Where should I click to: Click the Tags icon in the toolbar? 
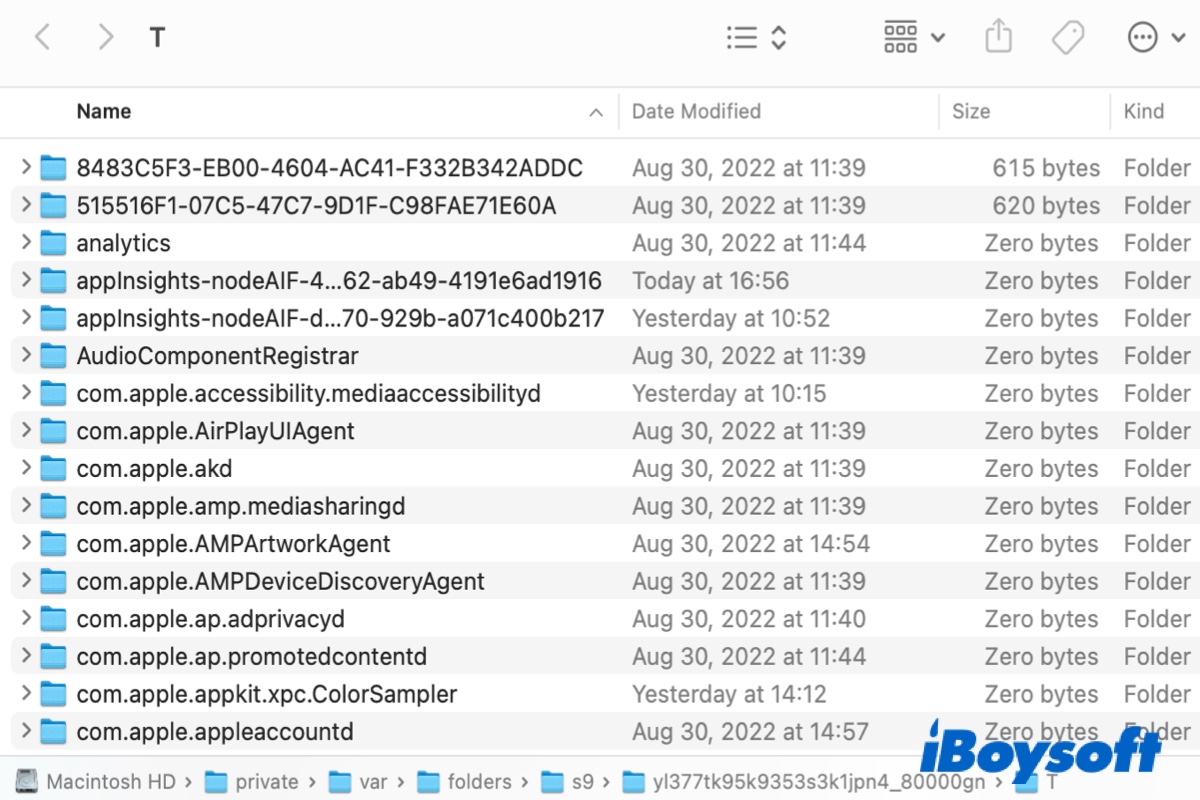coord(1067,36)
